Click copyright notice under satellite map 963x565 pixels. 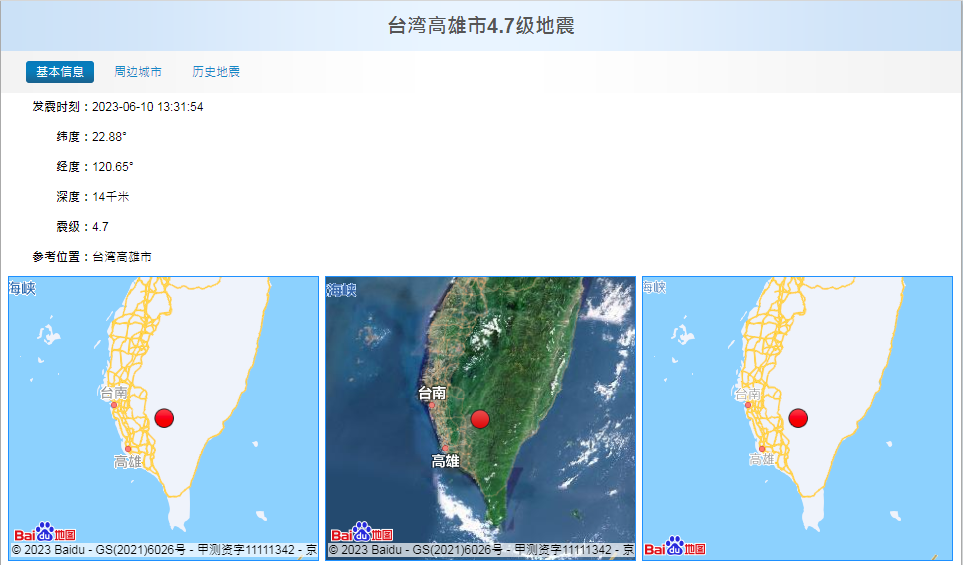coord(480,551)
